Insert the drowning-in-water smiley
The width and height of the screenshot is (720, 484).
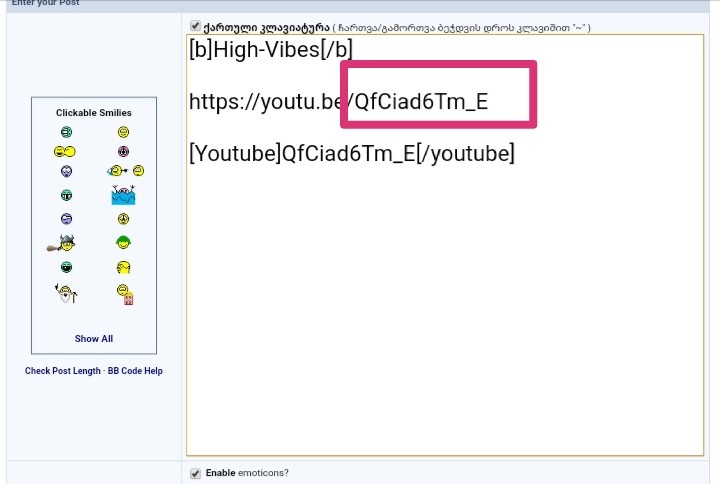point(123,195)
